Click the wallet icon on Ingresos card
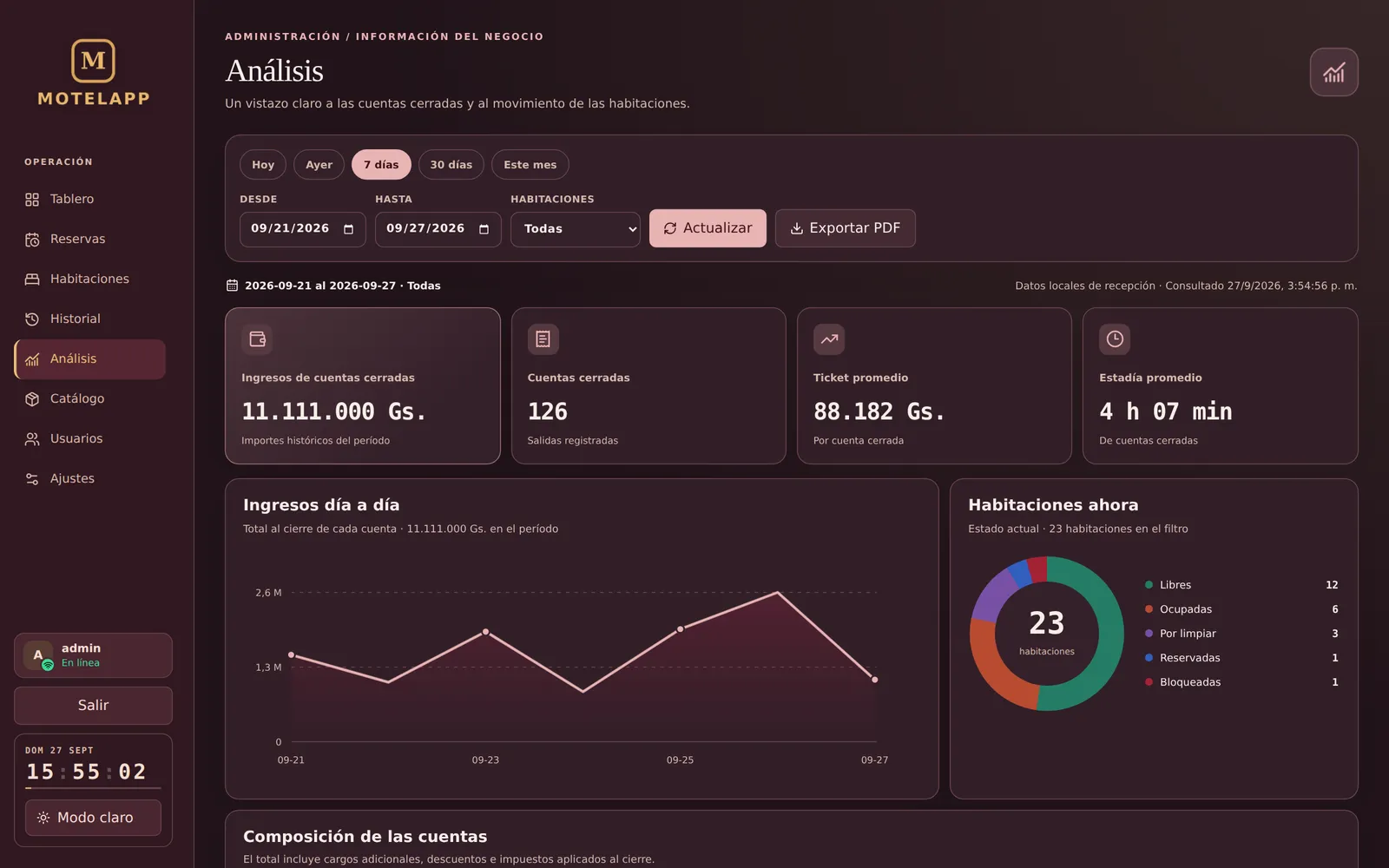The width and height of the screenshot is (1389, 868). click(257, 339)
